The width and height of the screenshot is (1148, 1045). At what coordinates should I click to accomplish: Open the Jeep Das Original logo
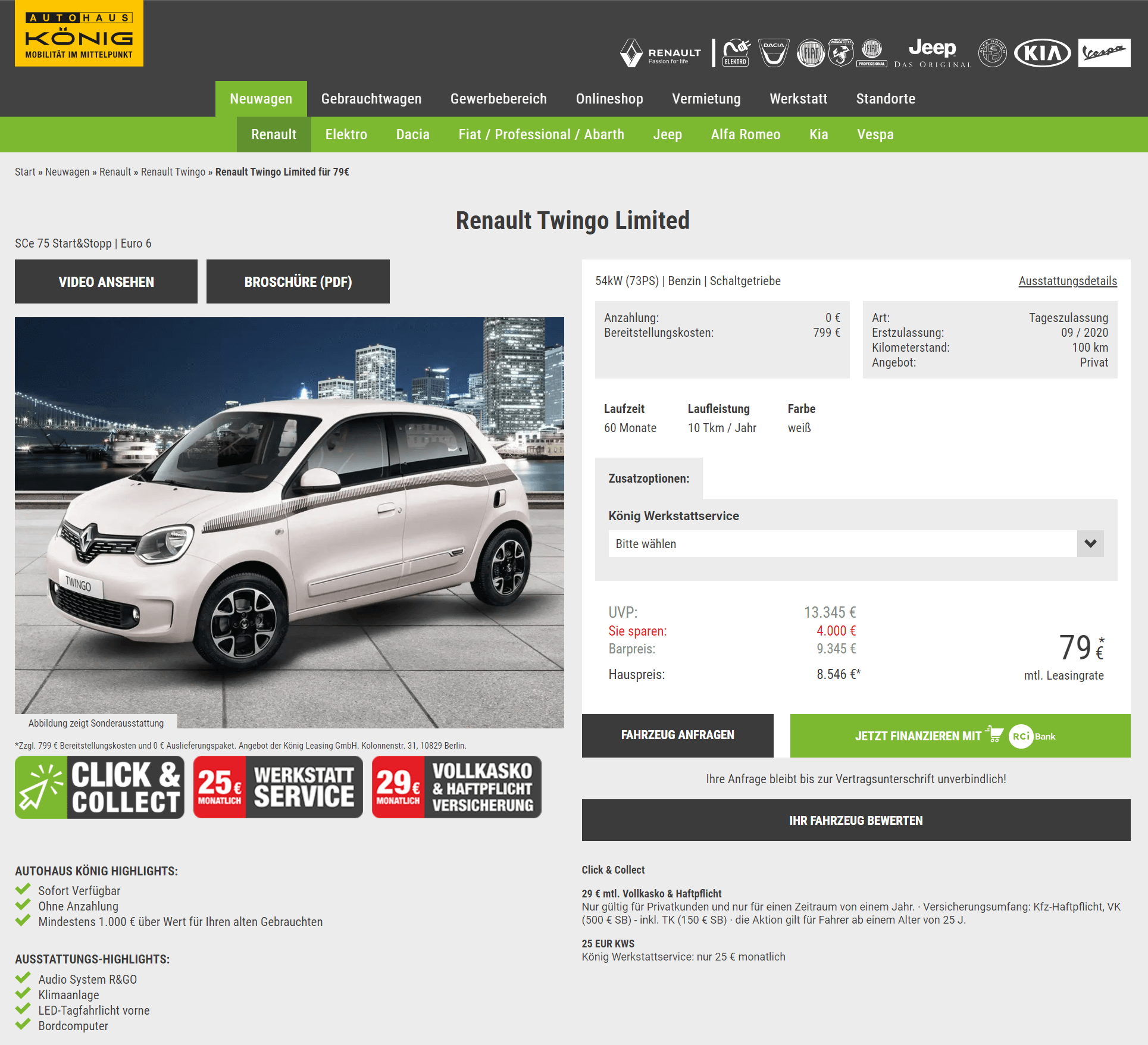[933, 54]
